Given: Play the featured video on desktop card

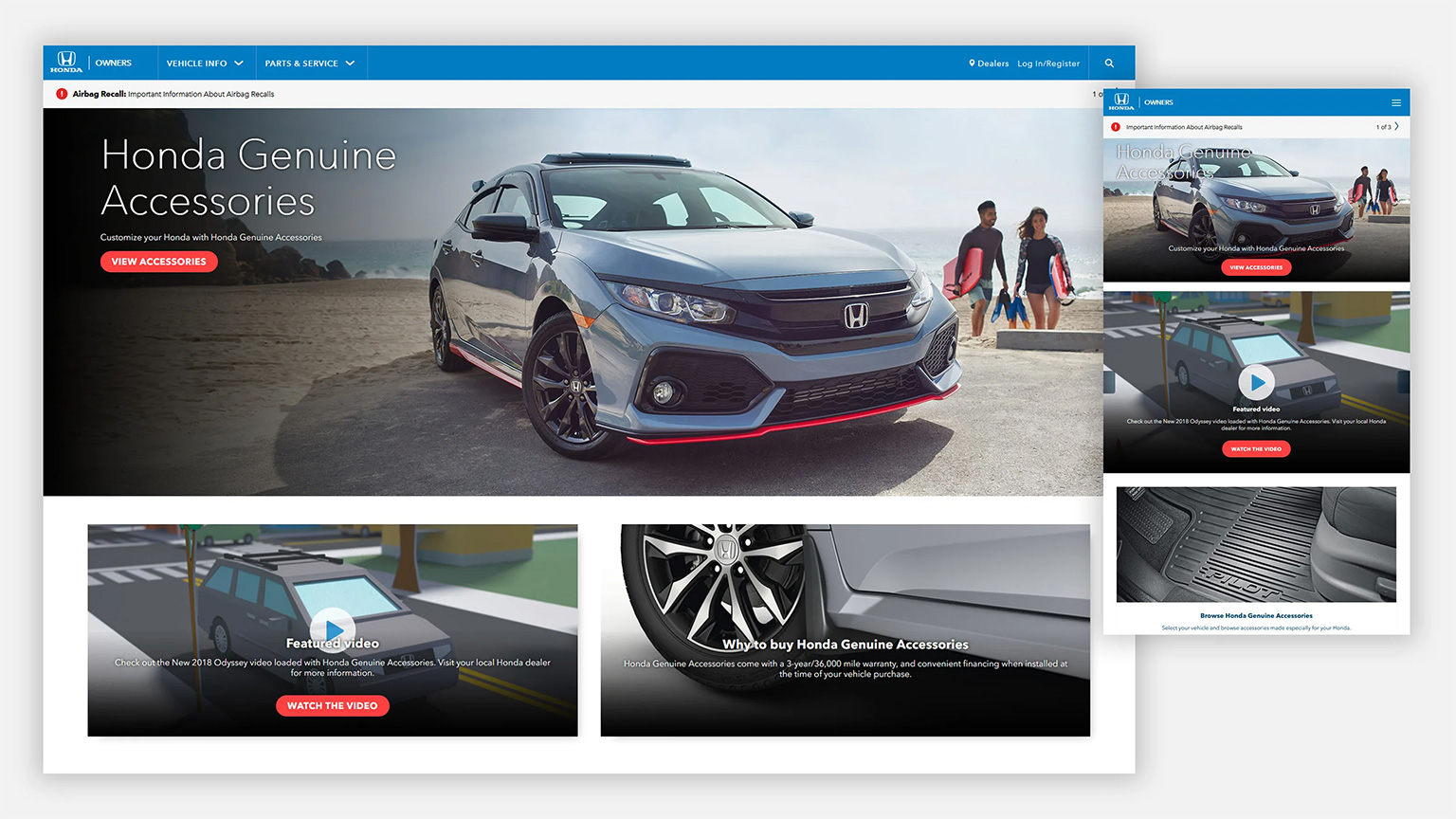Looking at the screenshot, I should [333, 629].
